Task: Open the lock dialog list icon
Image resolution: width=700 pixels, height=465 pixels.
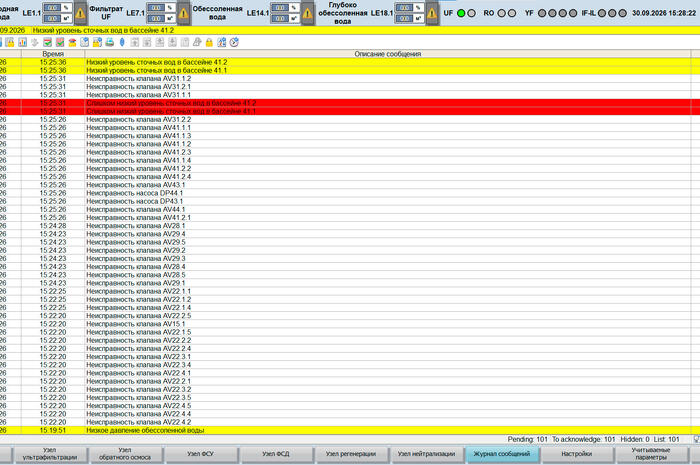Action: pyautogui.click(x=97, y=42)
